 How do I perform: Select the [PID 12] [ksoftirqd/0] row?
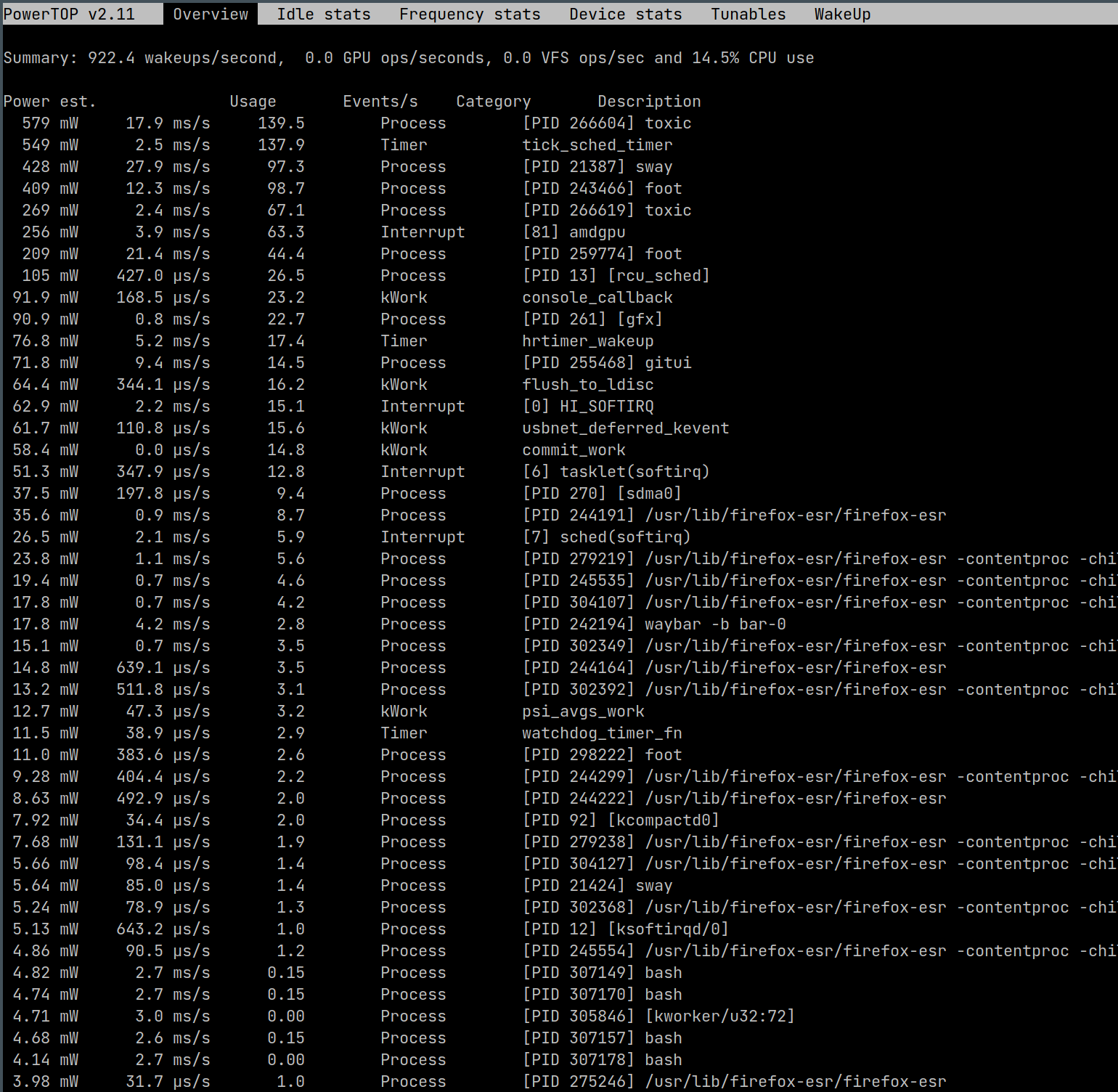click(x=559, y=929)
